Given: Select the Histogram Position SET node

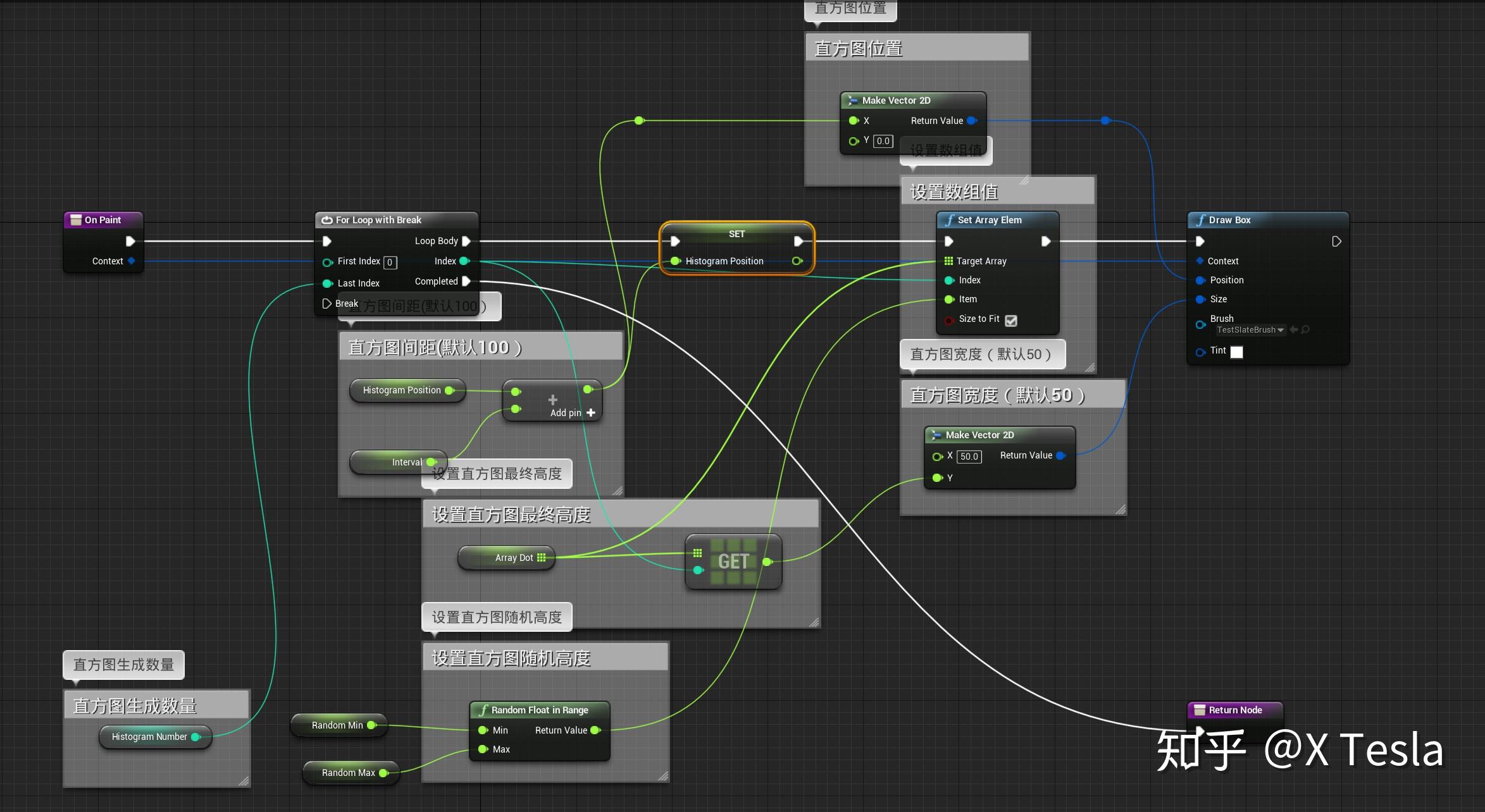Looking at the screenshot, I should coord(736,234).
